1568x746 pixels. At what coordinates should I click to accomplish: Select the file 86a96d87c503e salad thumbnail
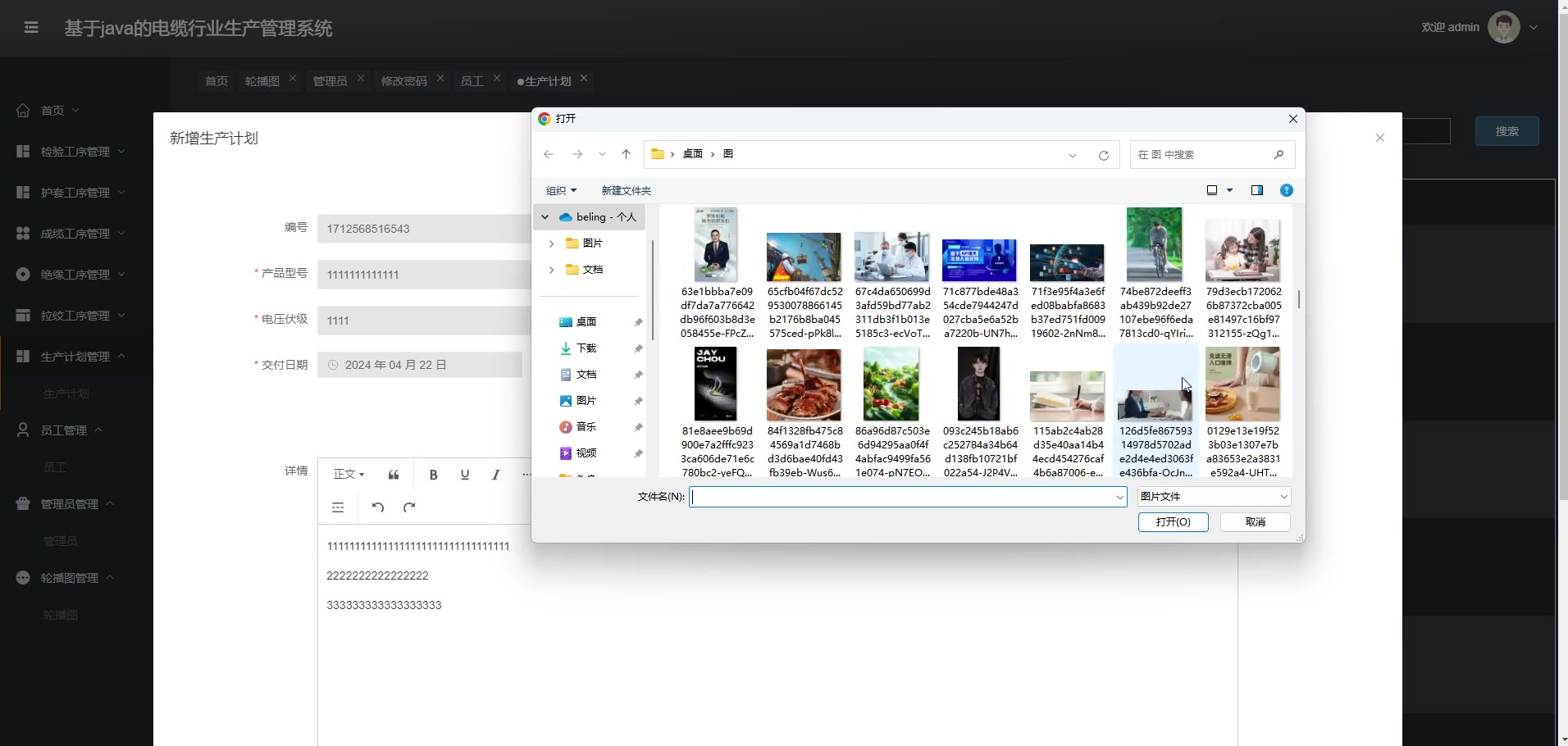(x=891, y=384)
